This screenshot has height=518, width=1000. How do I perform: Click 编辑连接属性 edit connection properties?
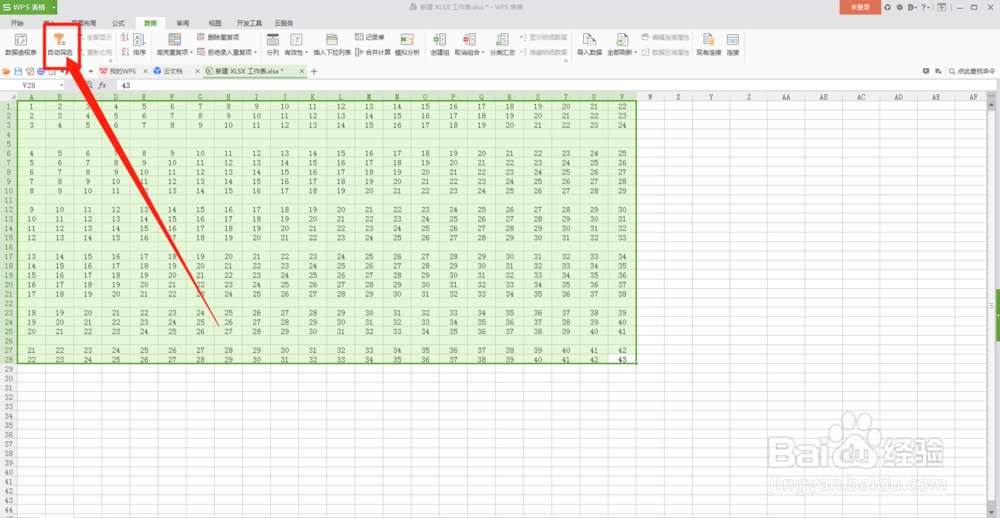tap(665, 38)
